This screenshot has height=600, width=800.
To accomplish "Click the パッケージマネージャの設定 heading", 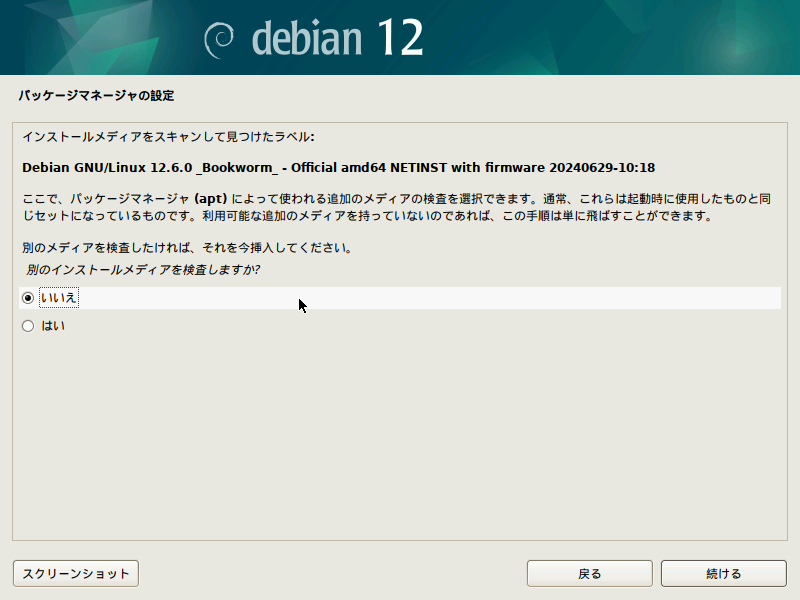I will point(96,96).
